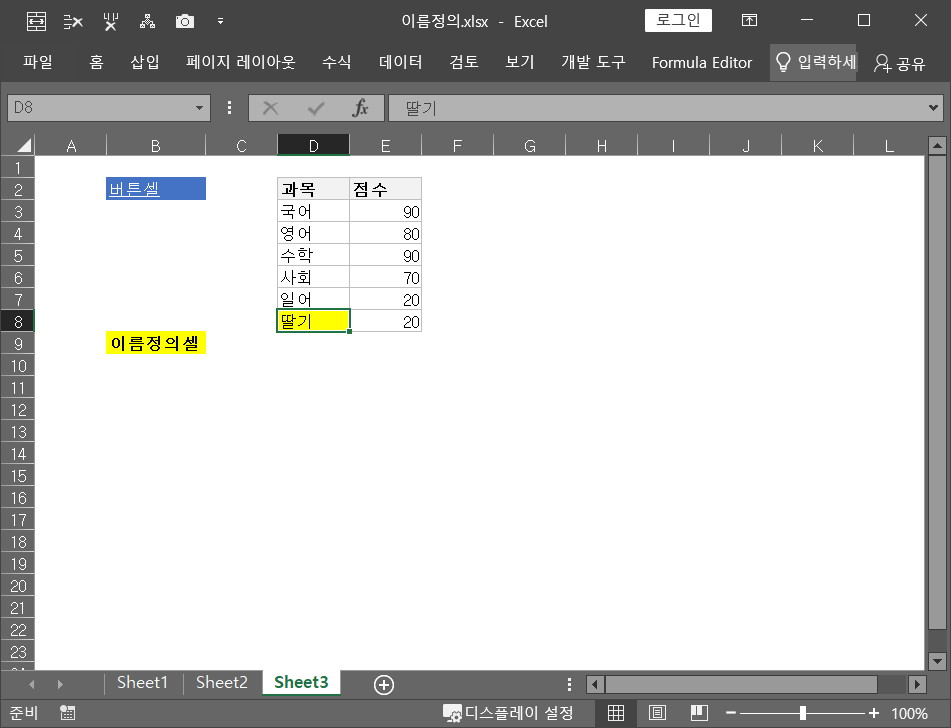Click the vertical scrollbar down arrow
The height and width of the screenshot is (728, 951).
[937, 661]
